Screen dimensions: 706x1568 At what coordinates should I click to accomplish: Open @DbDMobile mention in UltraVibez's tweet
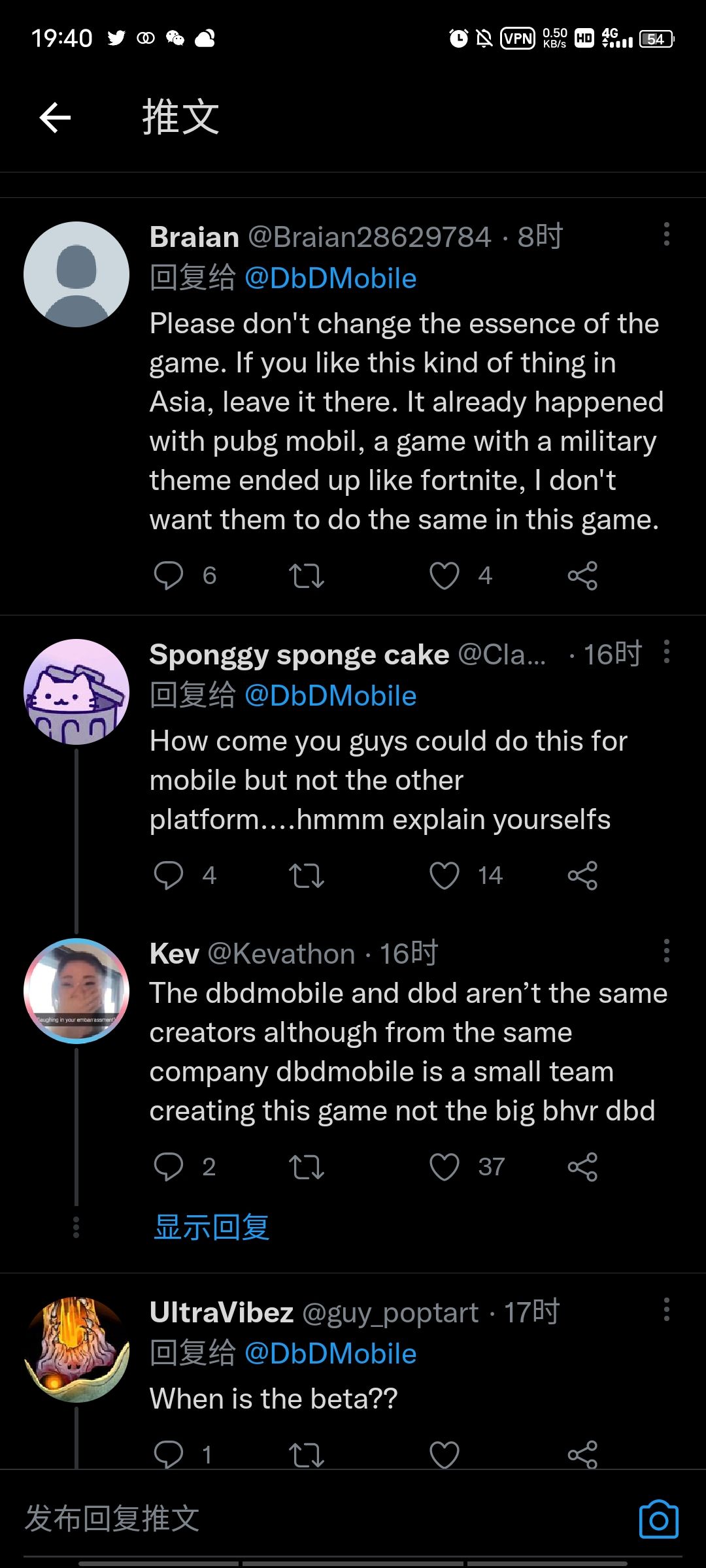coord(330,1354)
